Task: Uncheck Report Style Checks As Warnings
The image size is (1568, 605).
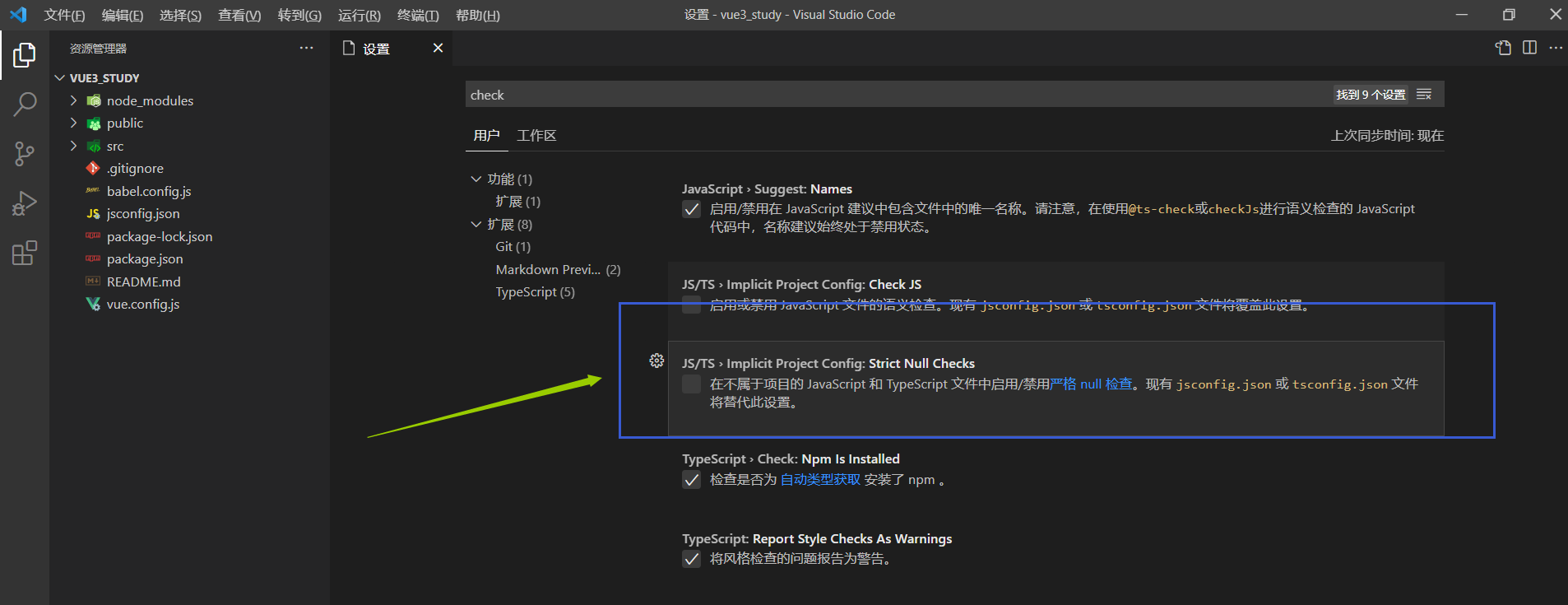Action: point(692,559)
